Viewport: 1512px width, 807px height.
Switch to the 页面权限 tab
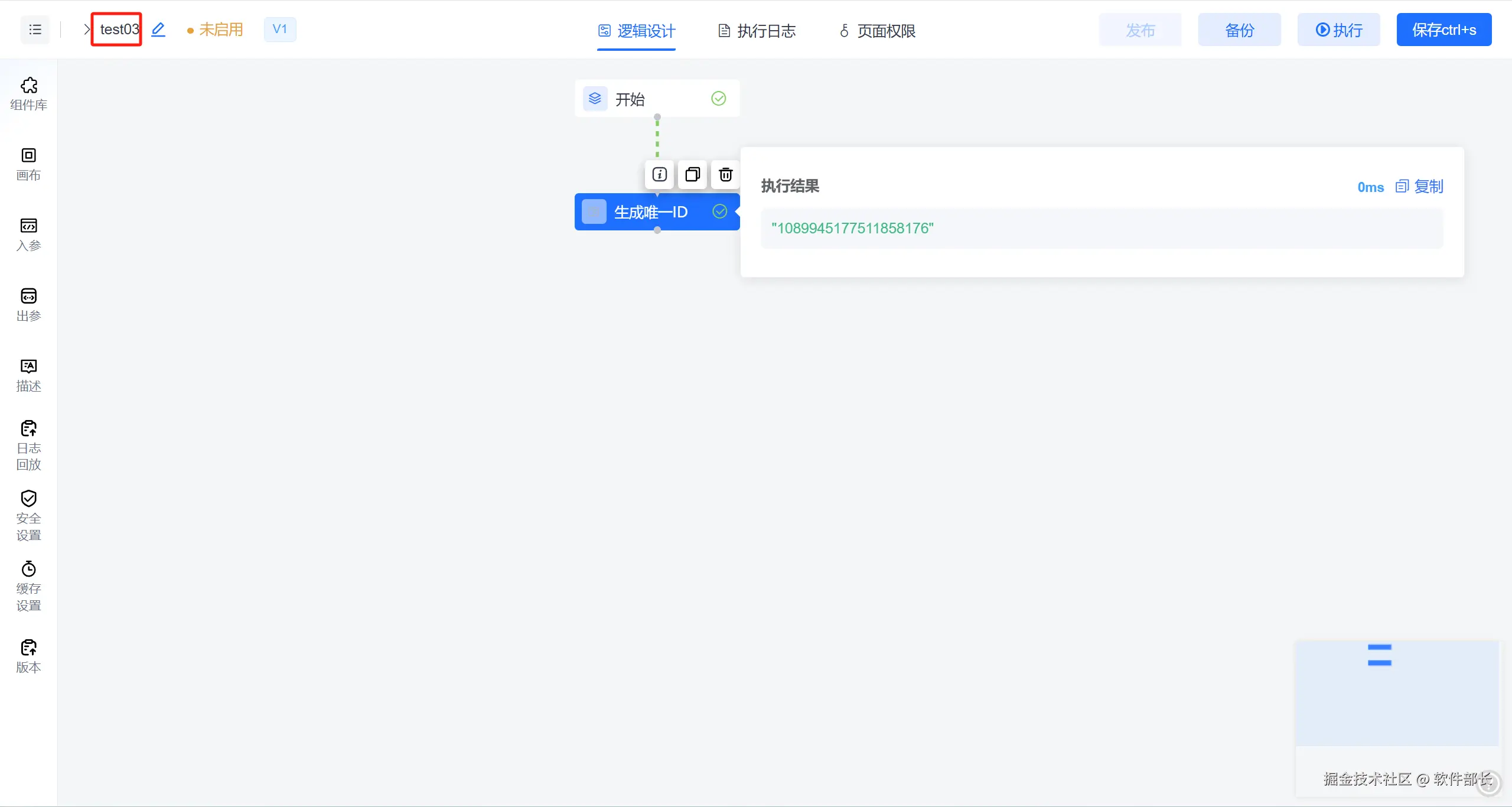tap(878, 31)
